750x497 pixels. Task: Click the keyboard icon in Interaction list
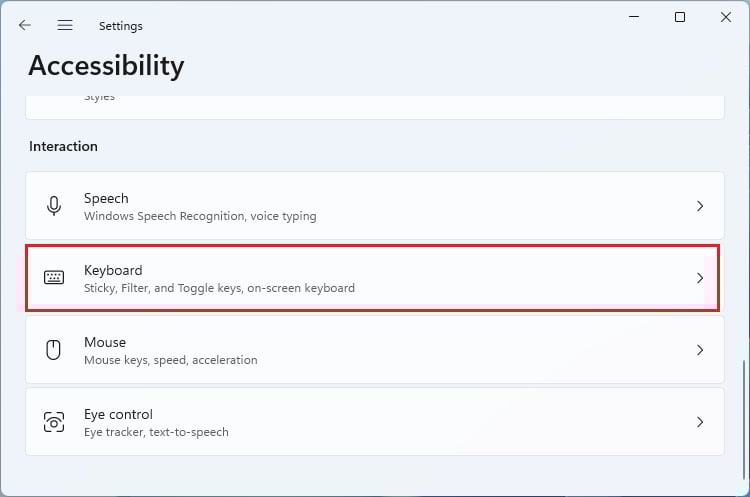tap(54, 278)
